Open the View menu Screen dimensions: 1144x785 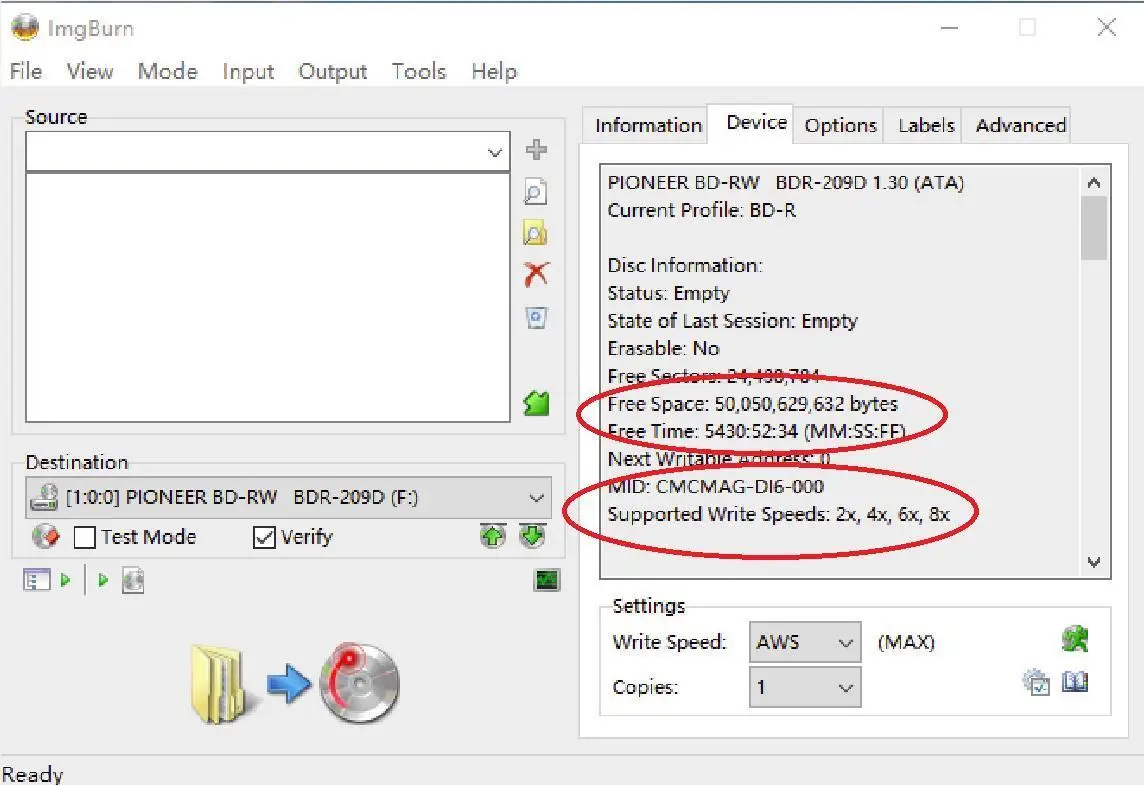[90, 71]
